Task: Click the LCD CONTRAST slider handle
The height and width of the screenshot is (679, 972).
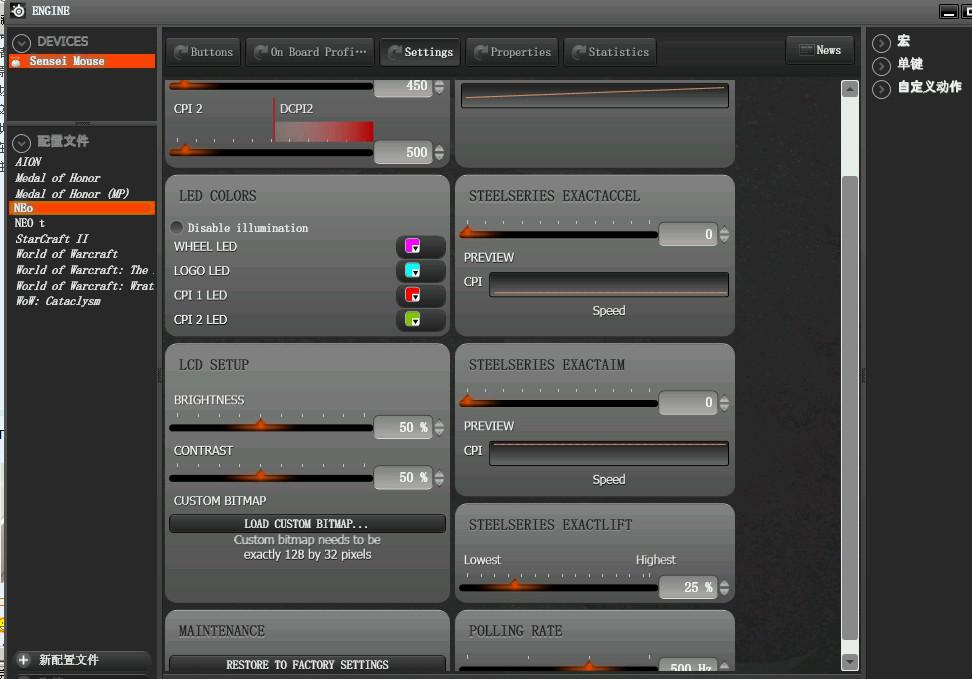Action: pos(261,476)
